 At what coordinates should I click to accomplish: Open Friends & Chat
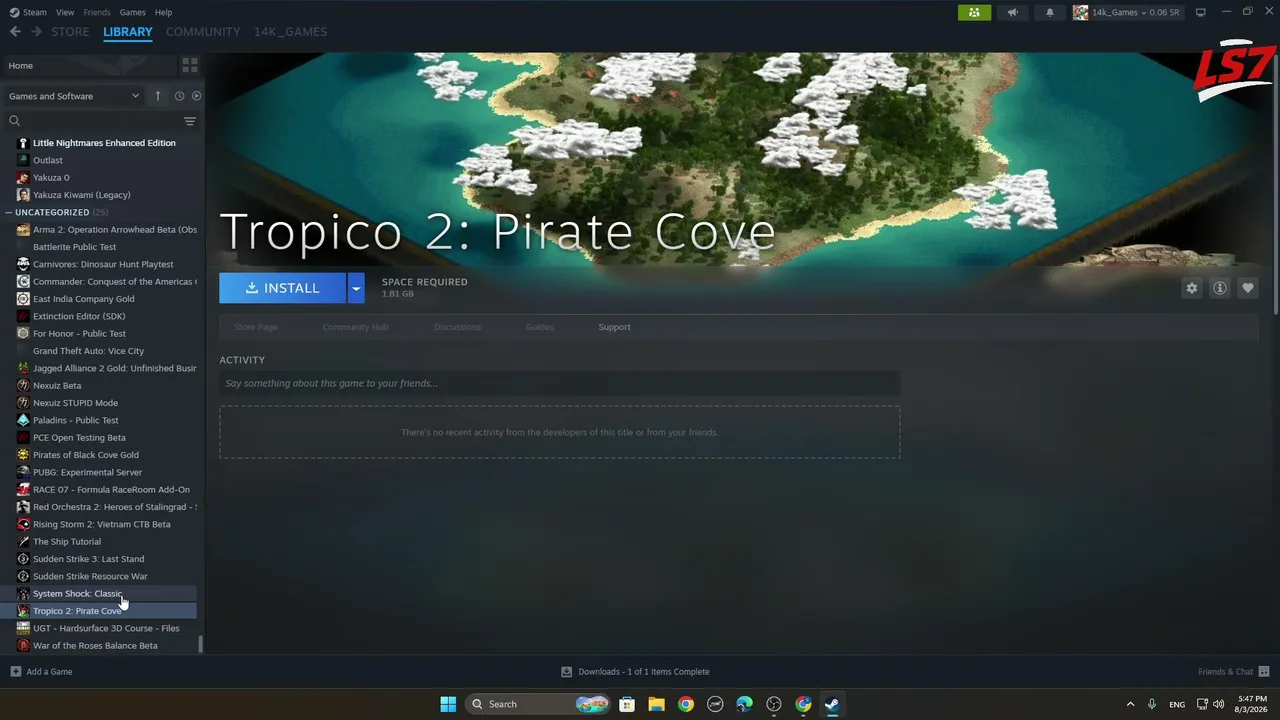pyautogui.click(x=1234, y=672)
